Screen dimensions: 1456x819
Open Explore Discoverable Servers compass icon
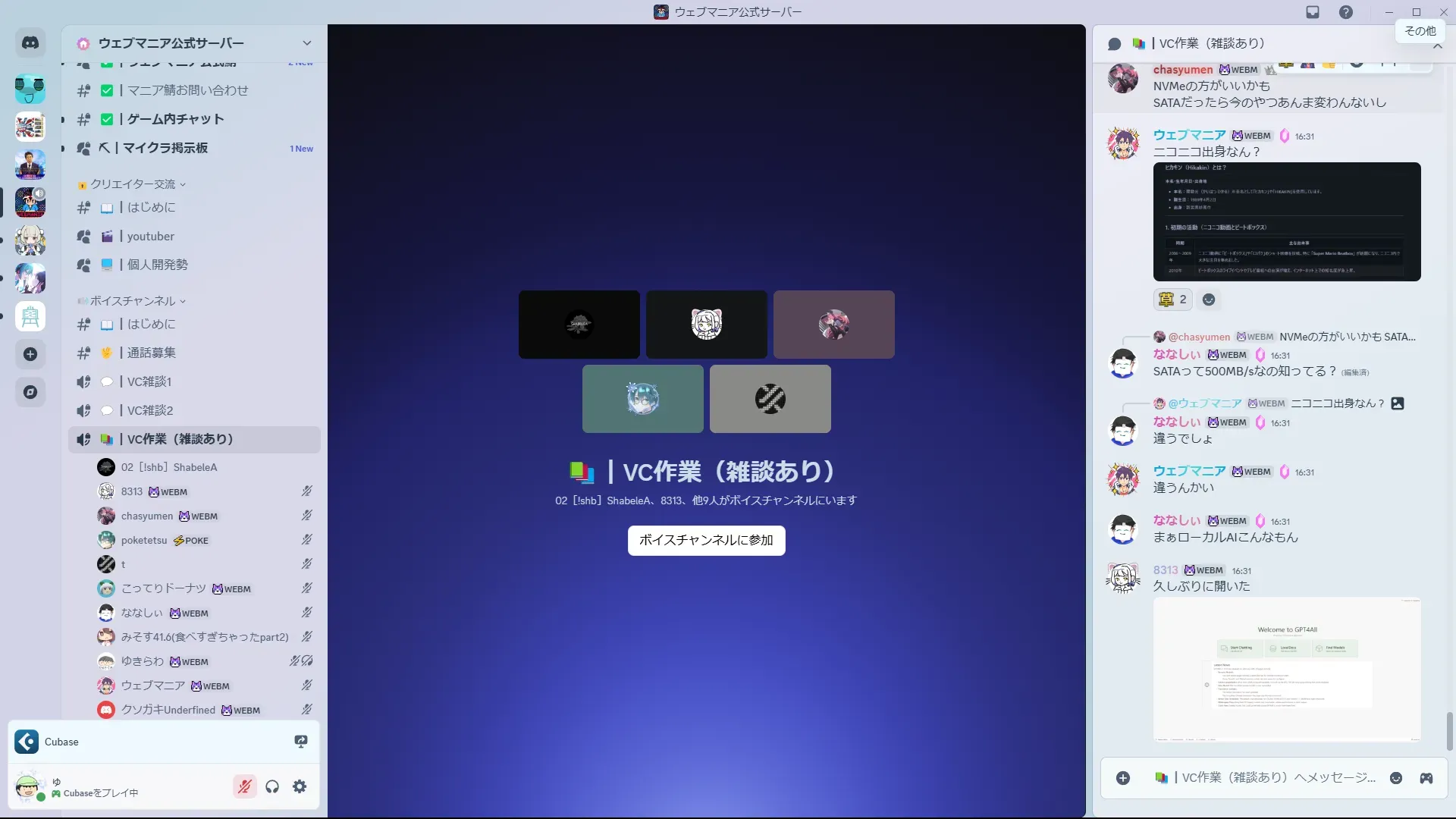click(x=30, y=392)
